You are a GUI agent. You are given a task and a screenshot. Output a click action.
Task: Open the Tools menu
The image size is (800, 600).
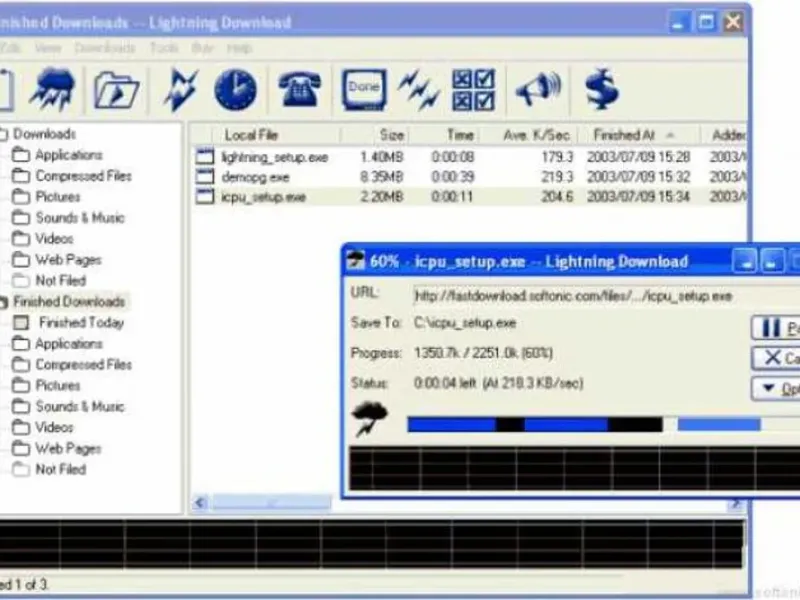click(x=164, y=48)
